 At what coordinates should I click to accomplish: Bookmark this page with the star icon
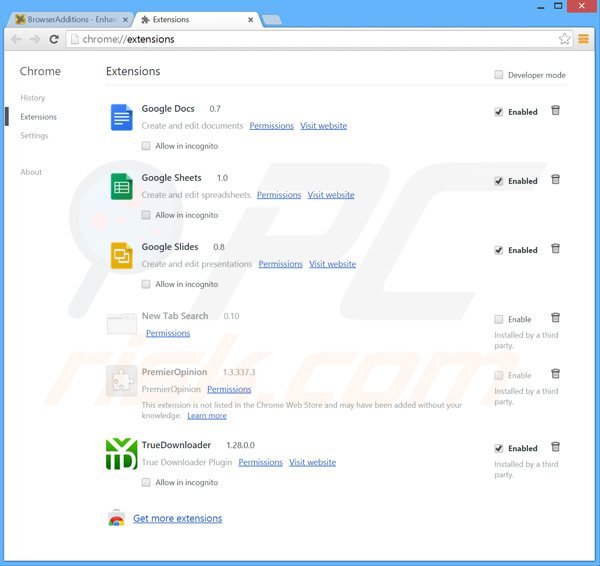(564, 39)
